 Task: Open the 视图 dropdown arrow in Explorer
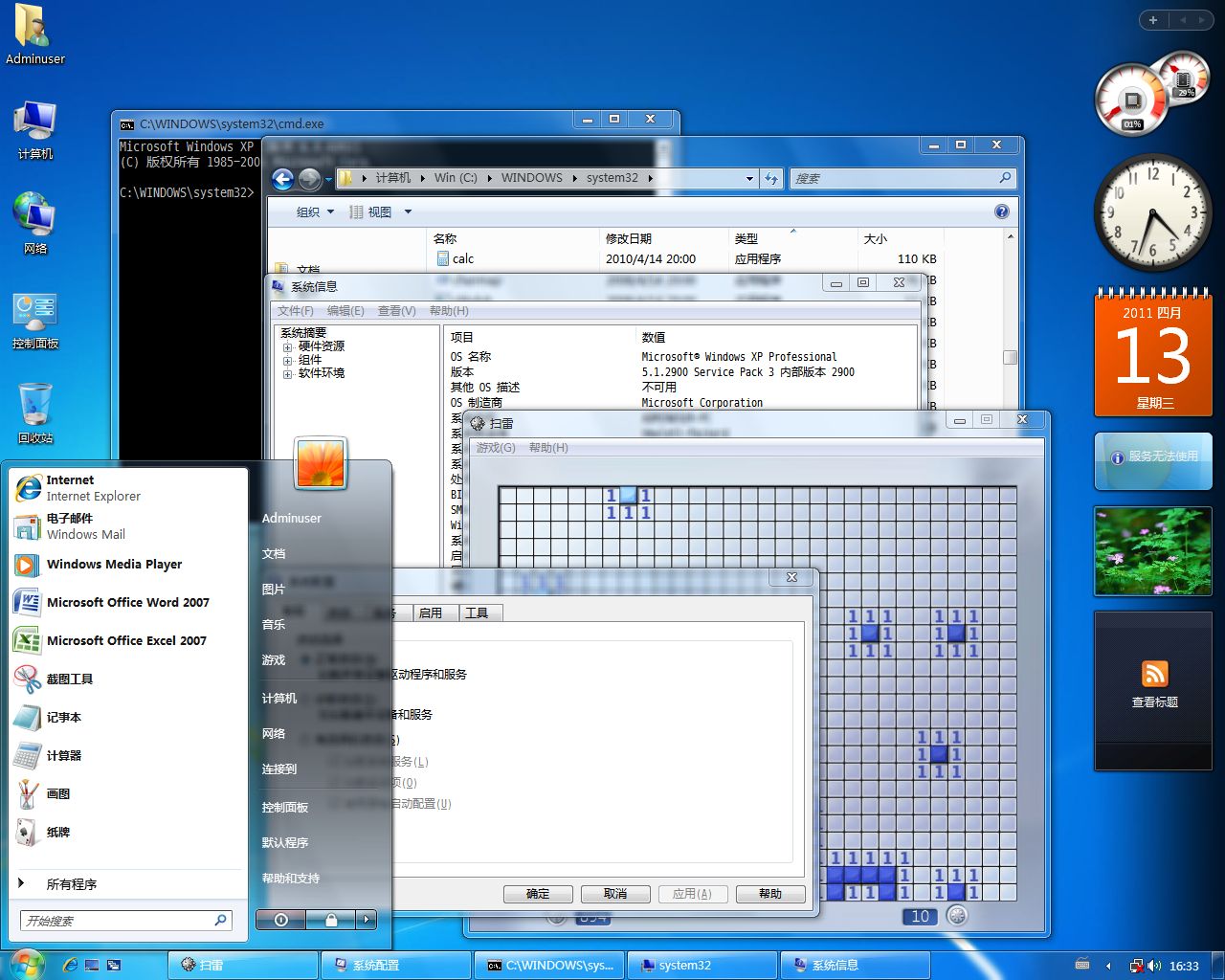(408, 212)
